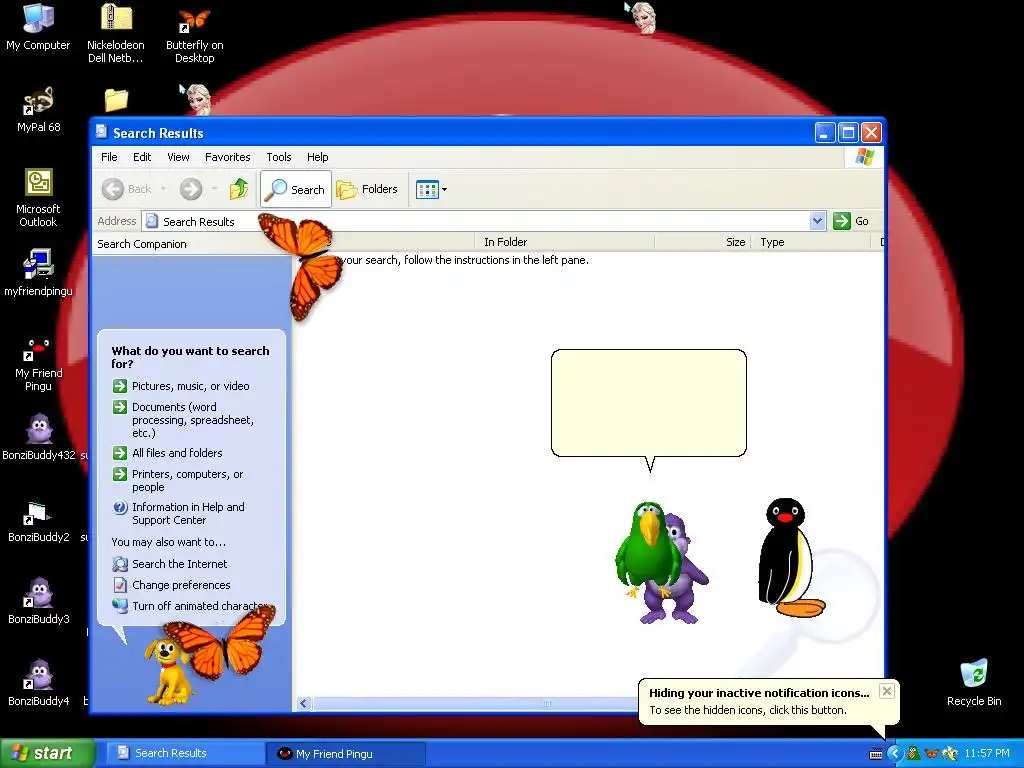Click Search the Internet
This screenshot has height=768, width=1024.
tap(170, 564)
